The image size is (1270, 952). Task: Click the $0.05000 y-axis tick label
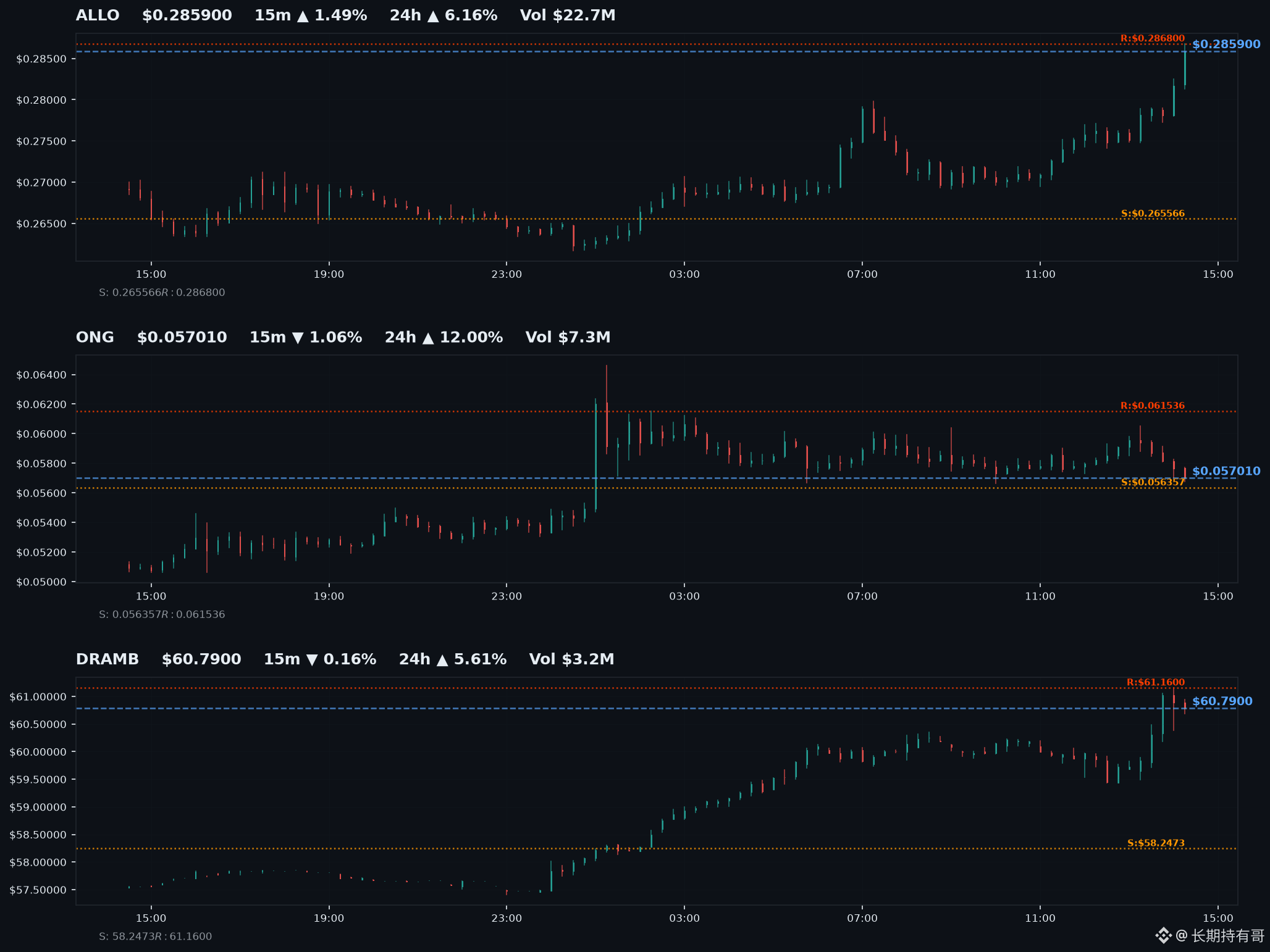click(x=41, y=582)
